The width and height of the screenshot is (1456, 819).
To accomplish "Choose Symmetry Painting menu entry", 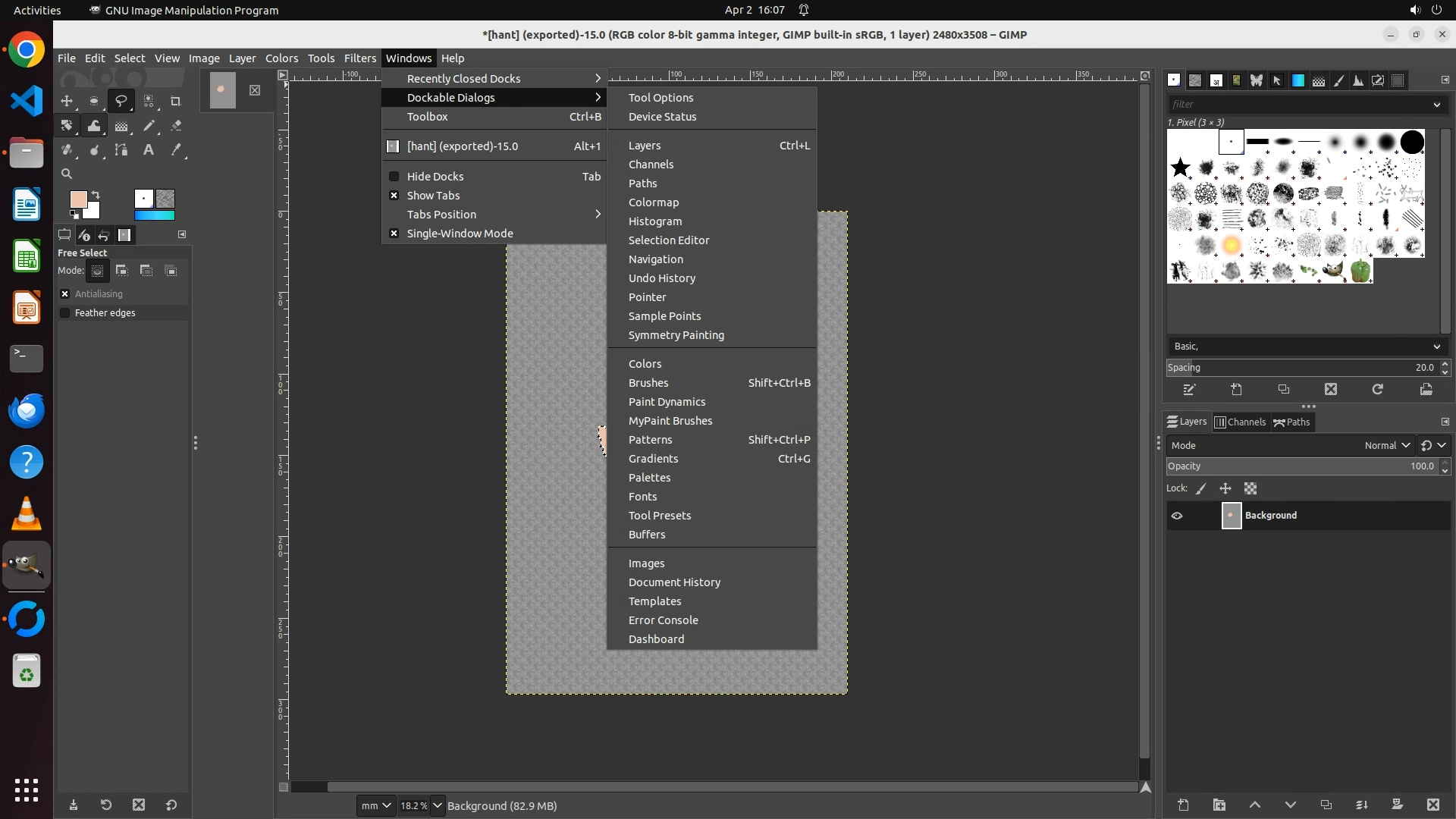I will click(x=676, y=335).
